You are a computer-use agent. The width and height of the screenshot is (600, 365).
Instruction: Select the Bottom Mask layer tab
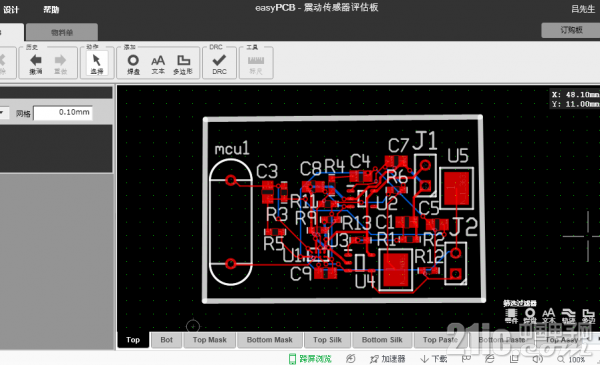[270, 340]
